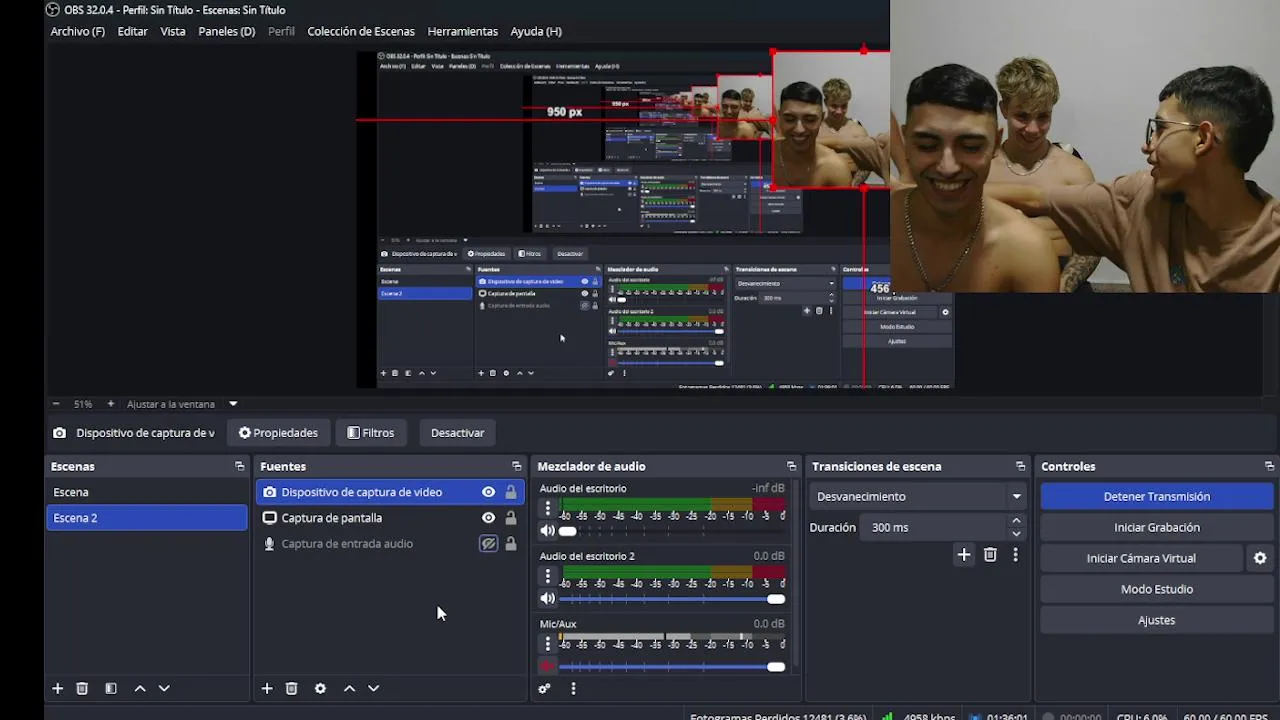The height and width of the screenshot is (720, 1280).
Task: Adjust Audio del escritorio volume slider
Action: pyautogui.click(x=672, y=531)
